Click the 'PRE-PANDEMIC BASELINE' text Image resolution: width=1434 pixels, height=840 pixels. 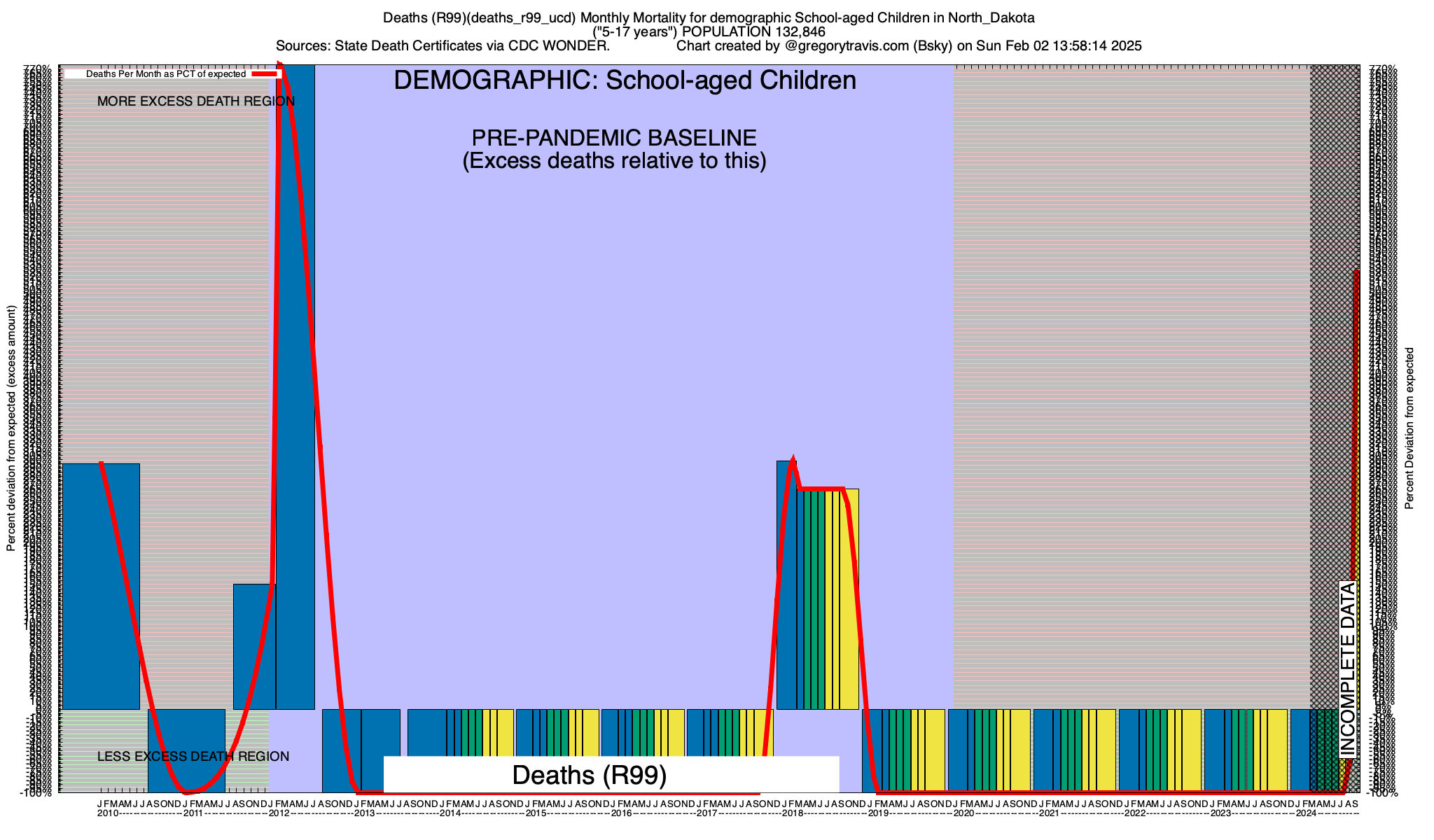[x=614, y=138]
